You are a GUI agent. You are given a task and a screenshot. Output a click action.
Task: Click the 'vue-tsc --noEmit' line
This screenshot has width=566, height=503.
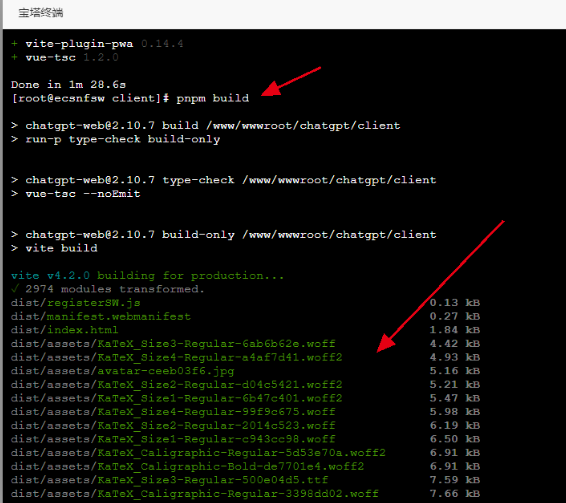tap(76, 194)
